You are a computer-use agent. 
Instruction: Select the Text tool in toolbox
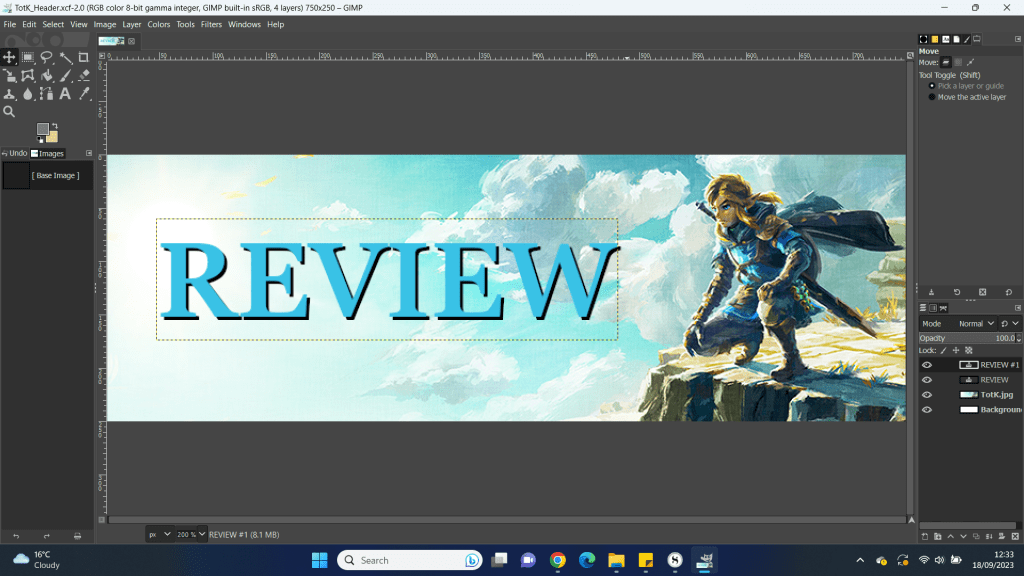[65, 94]
